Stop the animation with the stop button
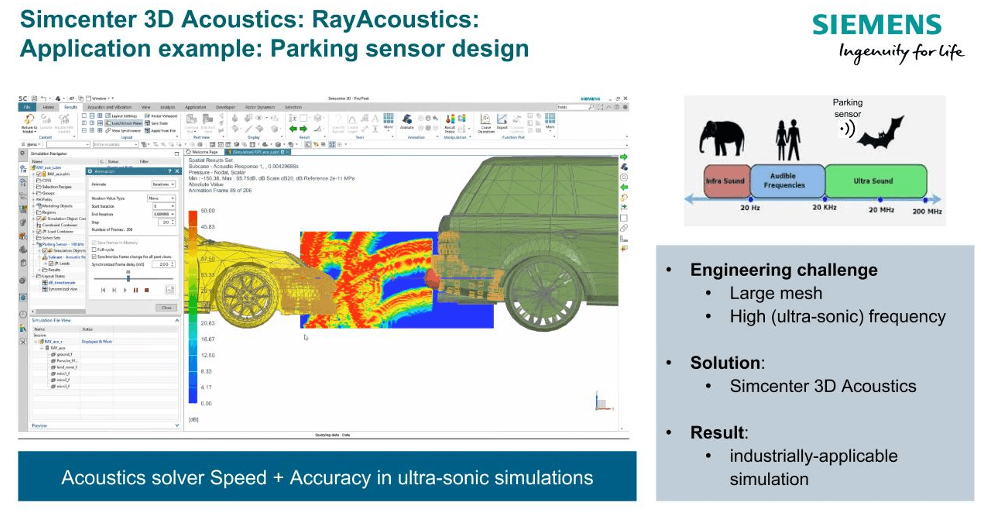Screen dimensions: 981x513 147,290
